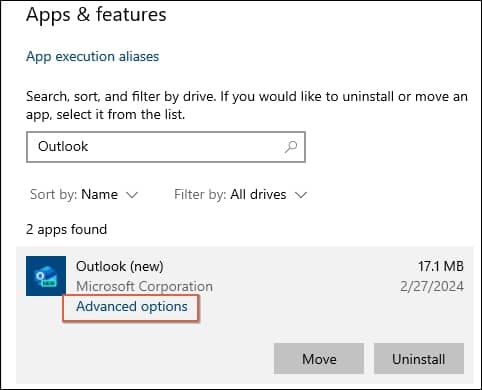Click the 17.1 MB size value
482x390 pixels.
click(x=441, y=266)
